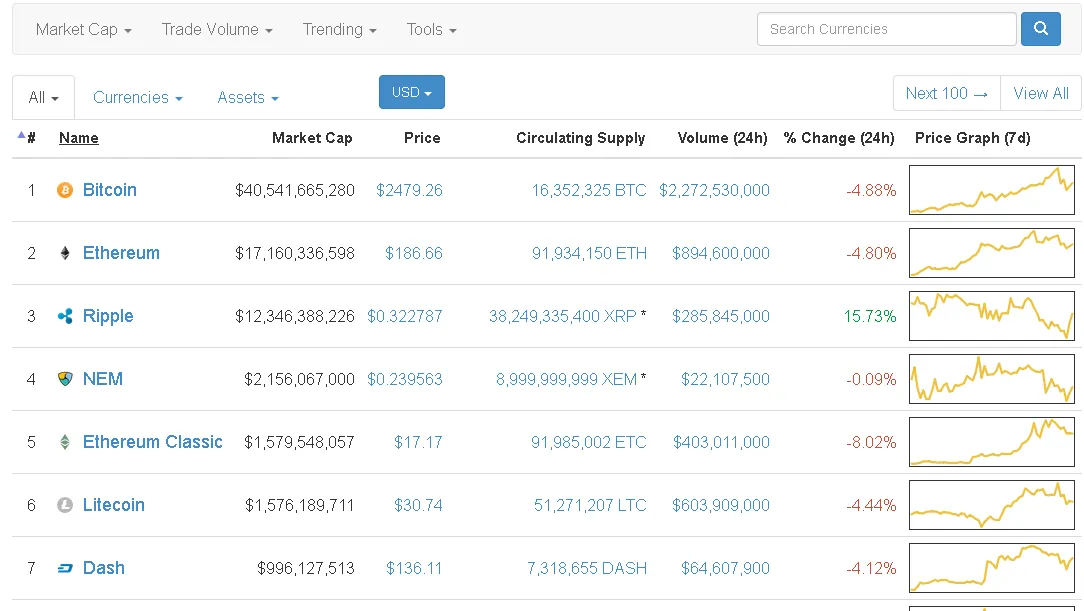Open Bitcoin 7d price graph
This screenshot has width=1084, height=611.
[991, 190]
